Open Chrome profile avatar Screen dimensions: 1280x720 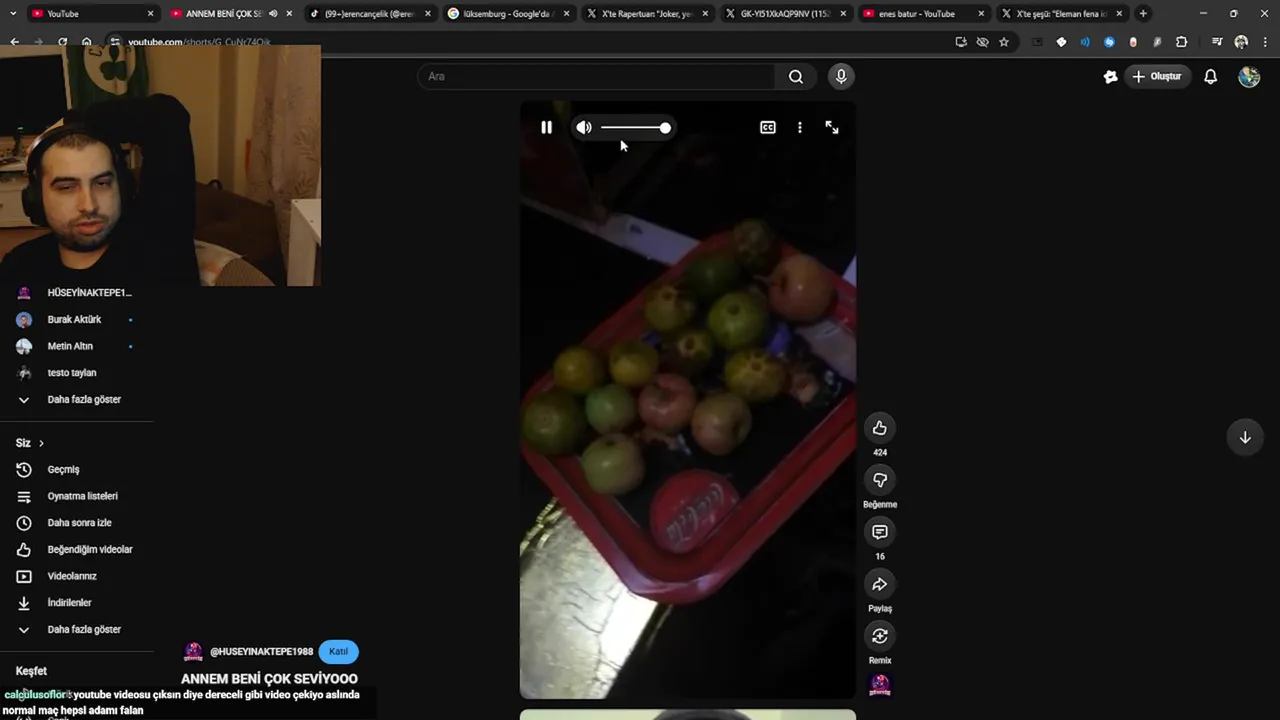(x=1241, y=42)
